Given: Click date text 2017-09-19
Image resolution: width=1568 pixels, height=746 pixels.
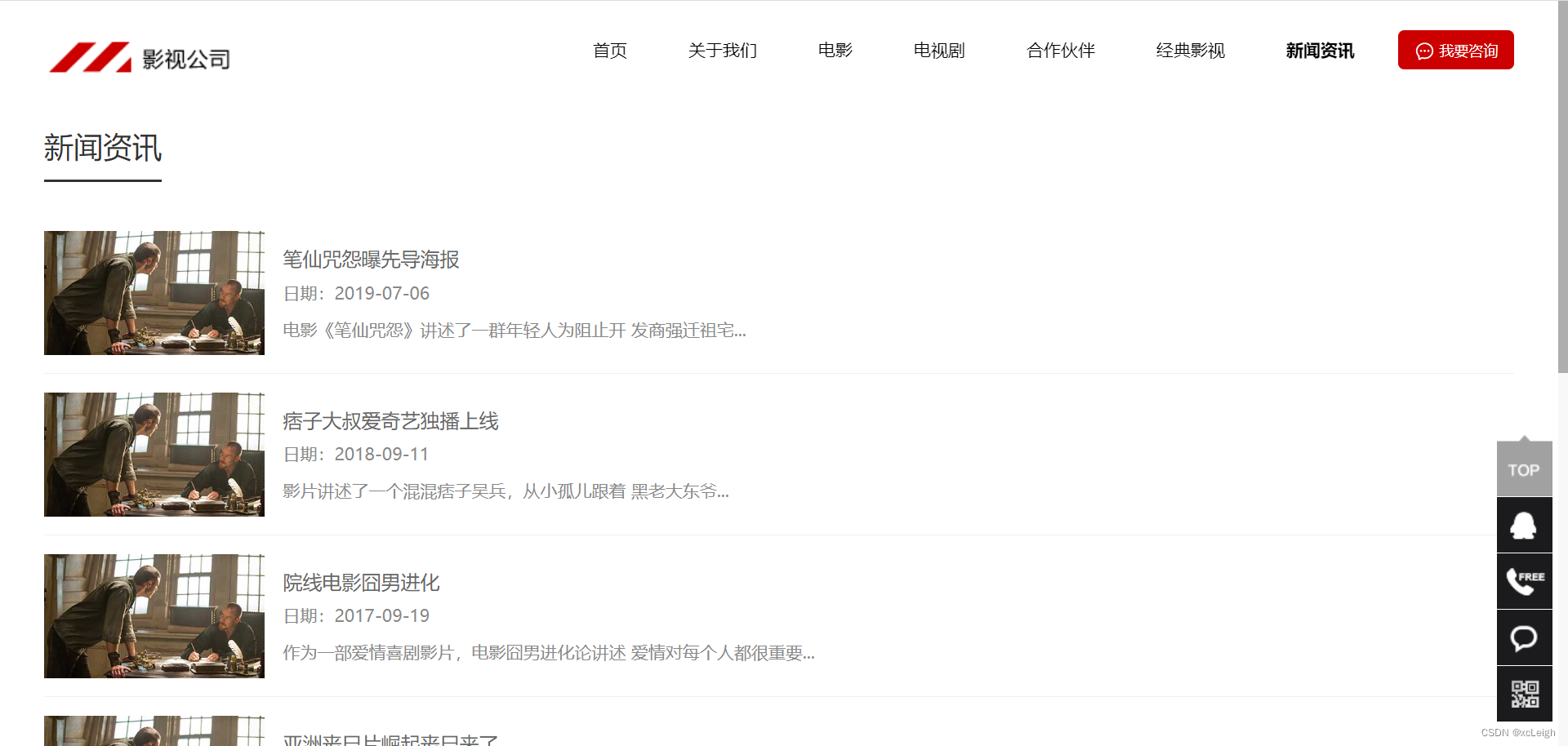Looking at the screenshot, I should click(x=381, y=615).
